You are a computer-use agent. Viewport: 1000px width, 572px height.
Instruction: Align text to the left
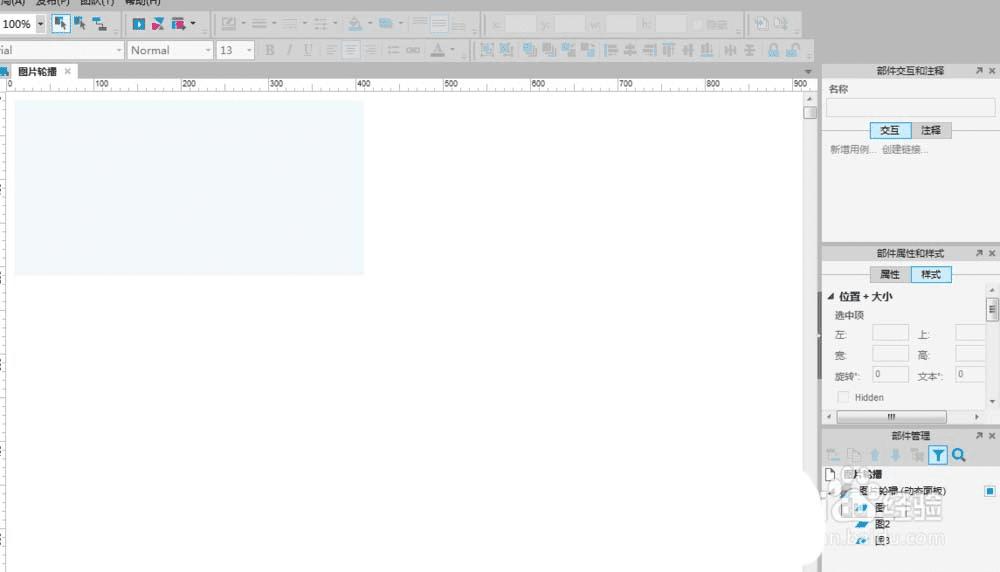(x=331, y=50)
